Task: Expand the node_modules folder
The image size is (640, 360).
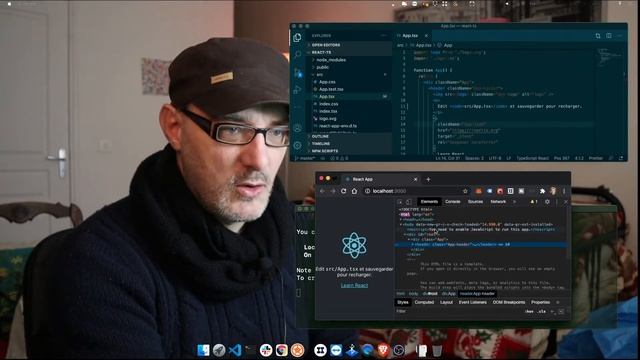Action: pyautogui.click(x=331, y=60)
